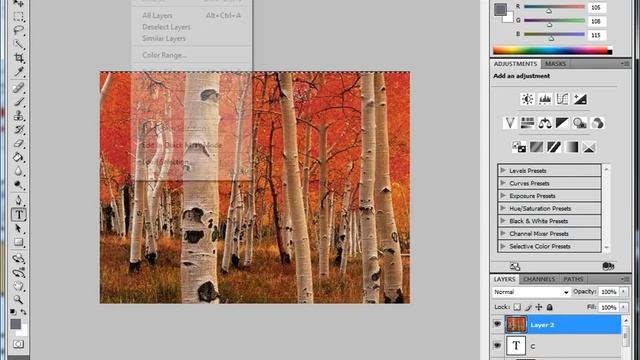Viewport: 640px width, 360px height.
Task: Add a Black & White adjustment
Action: pos(562,123)
